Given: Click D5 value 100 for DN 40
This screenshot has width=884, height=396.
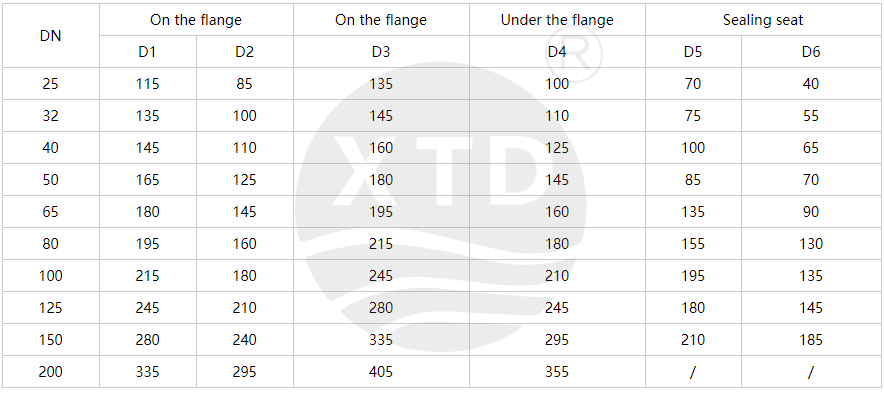Looking at the screenshot, I should [693, 148].
